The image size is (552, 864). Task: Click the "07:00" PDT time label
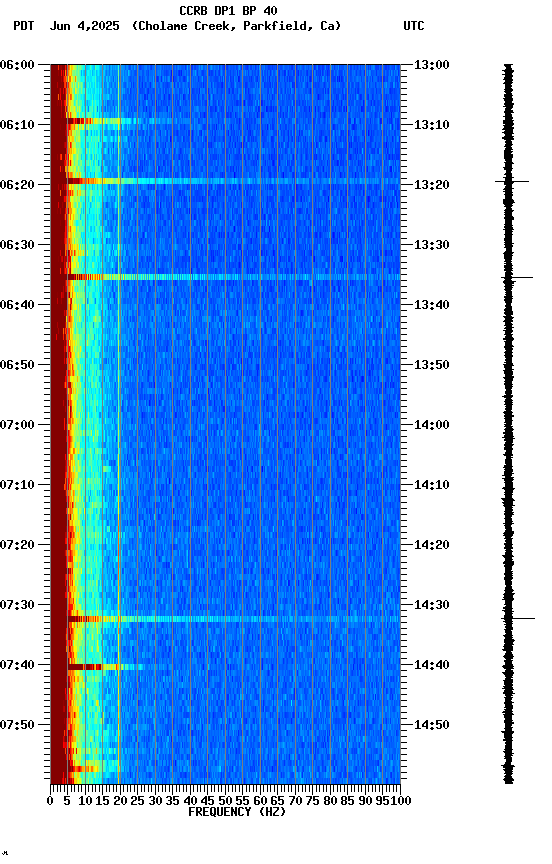click(x=17, y=425)
